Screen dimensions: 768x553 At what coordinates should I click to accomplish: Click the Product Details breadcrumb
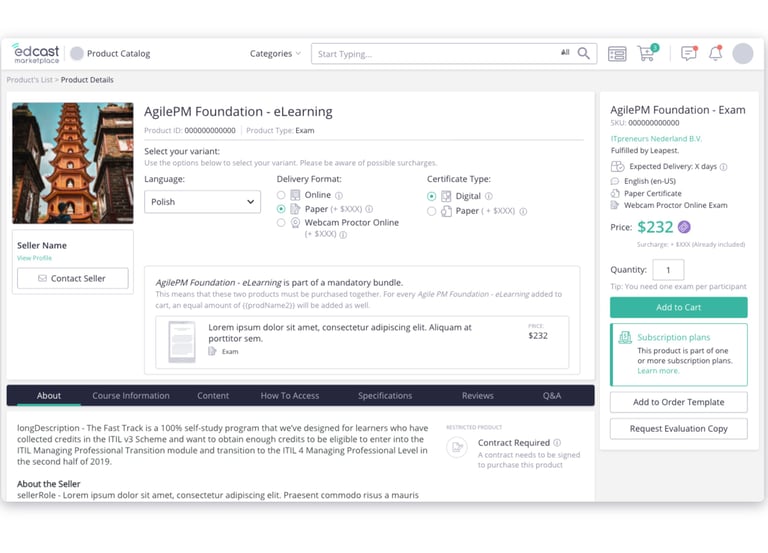[x=87, y=80]
